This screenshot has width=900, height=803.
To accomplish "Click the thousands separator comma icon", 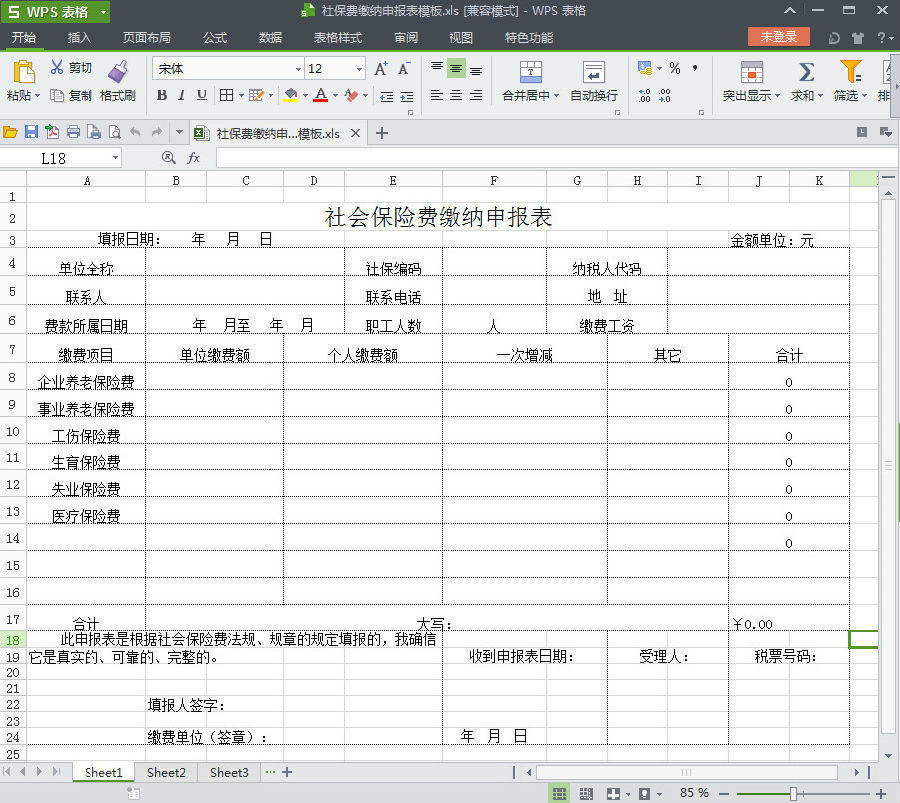I will coord(695,68).
